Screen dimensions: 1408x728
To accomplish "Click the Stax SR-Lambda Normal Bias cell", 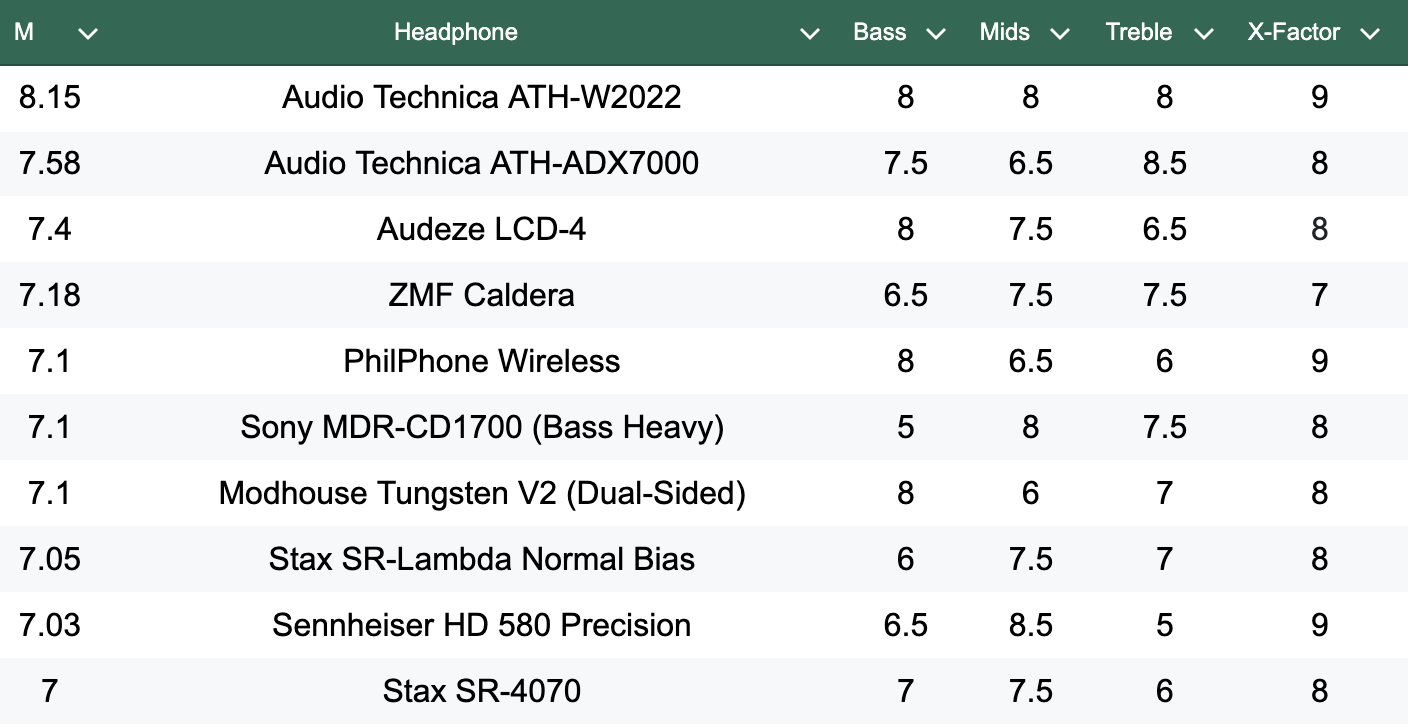I will pos(481,559).
